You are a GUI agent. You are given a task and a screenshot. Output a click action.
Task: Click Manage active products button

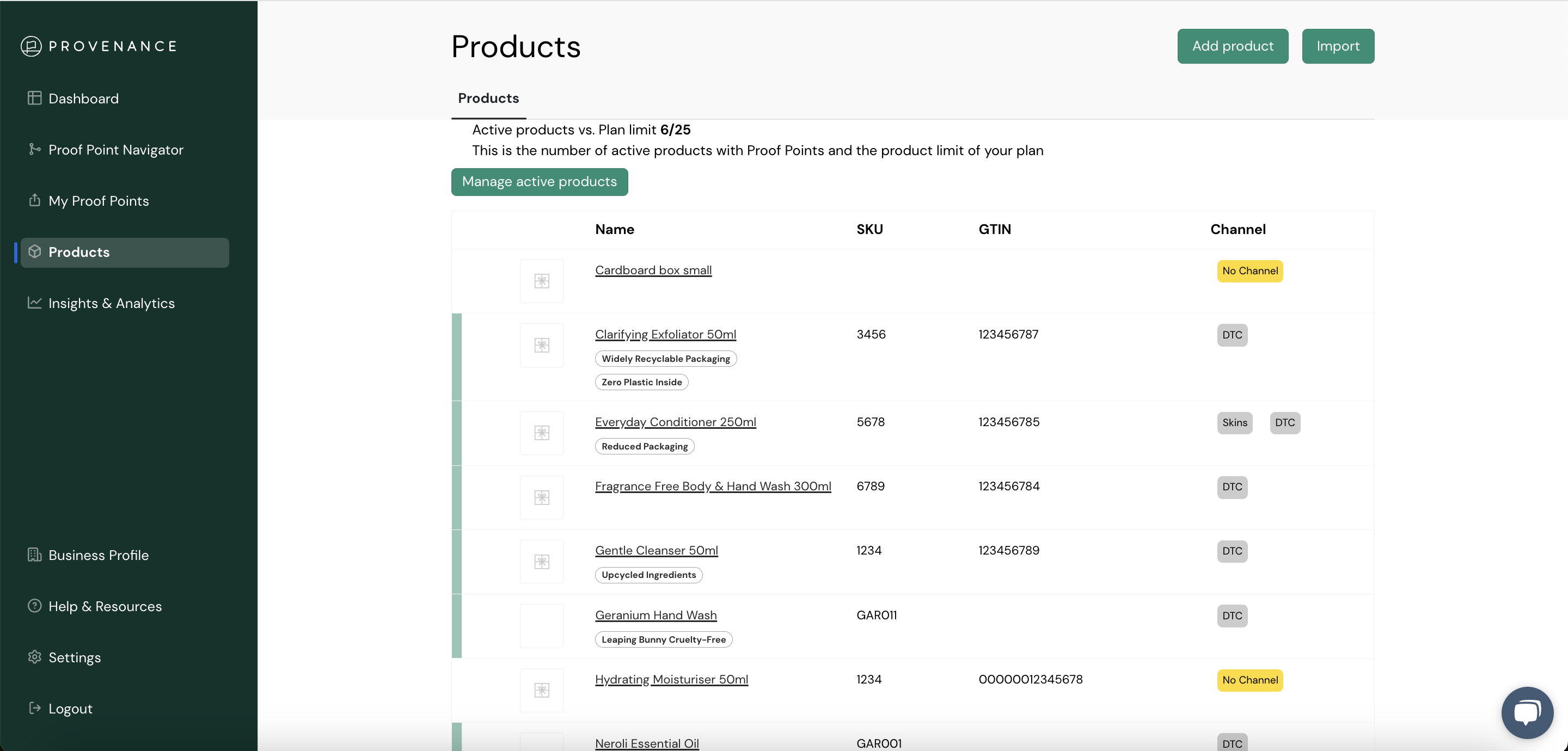click(x=540, y=182)
